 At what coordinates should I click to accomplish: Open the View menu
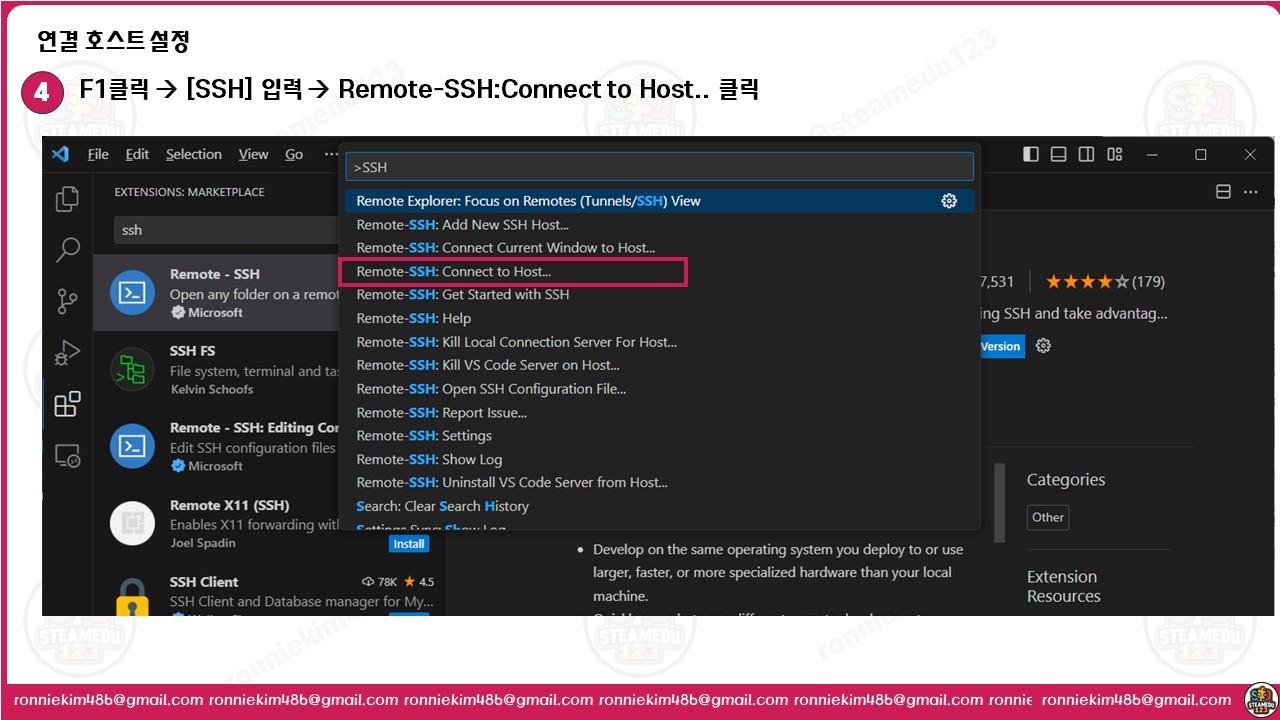click(253, 154)
